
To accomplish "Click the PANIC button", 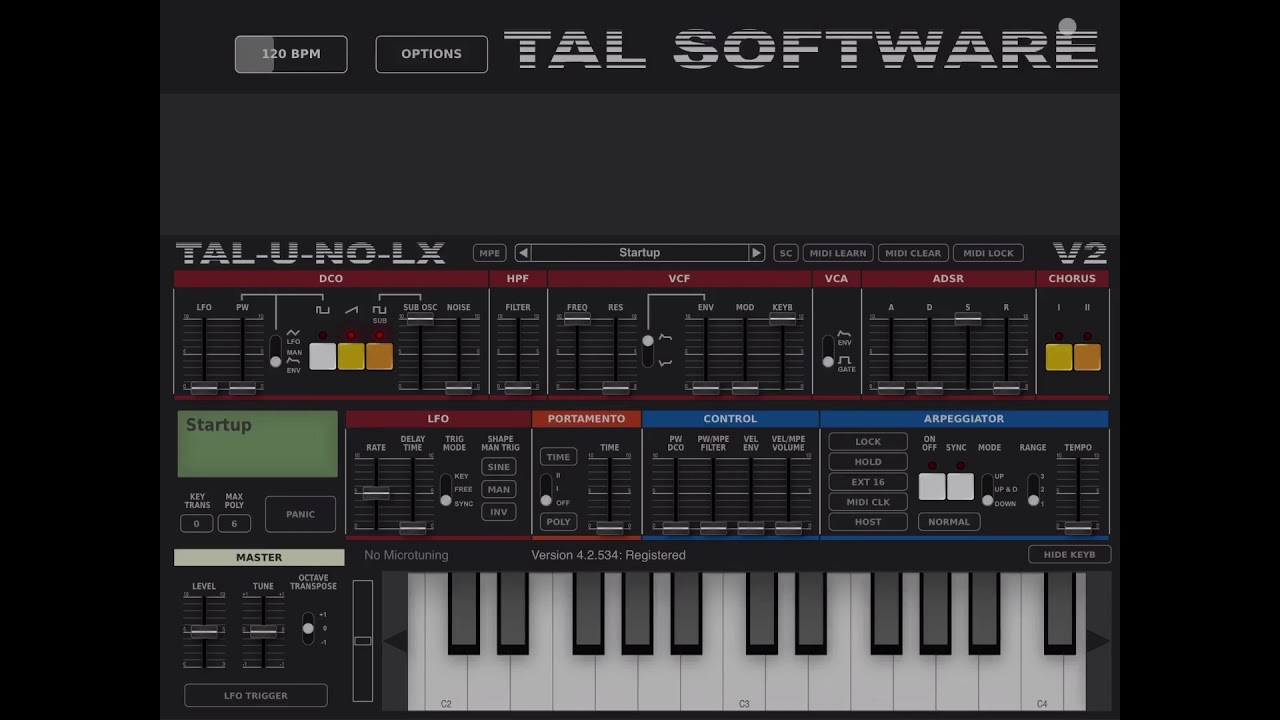I will coord(300,514).
